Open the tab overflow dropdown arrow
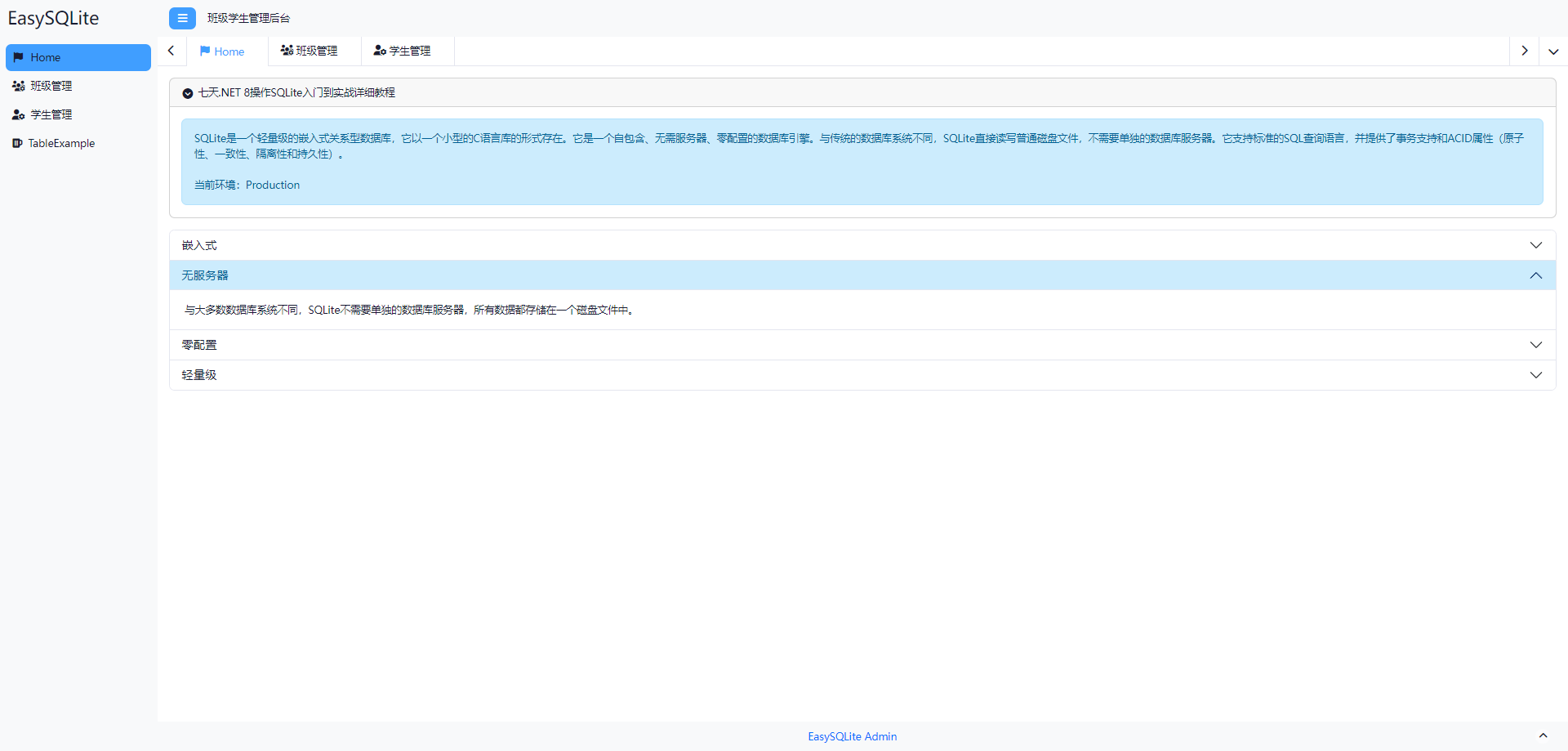 coord(1554,51)
